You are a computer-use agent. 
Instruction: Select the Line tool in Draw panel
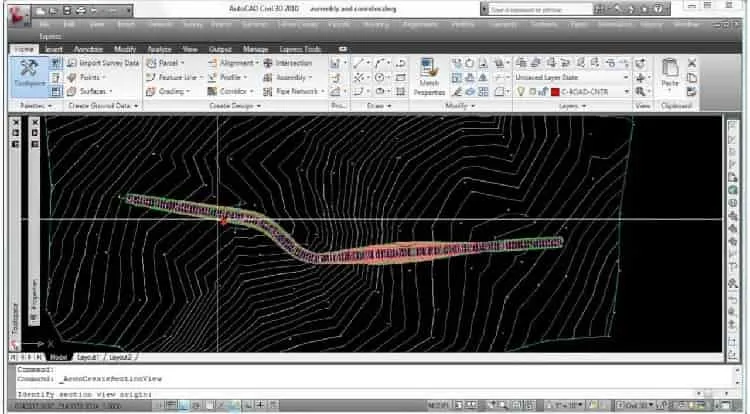[359, 63]
